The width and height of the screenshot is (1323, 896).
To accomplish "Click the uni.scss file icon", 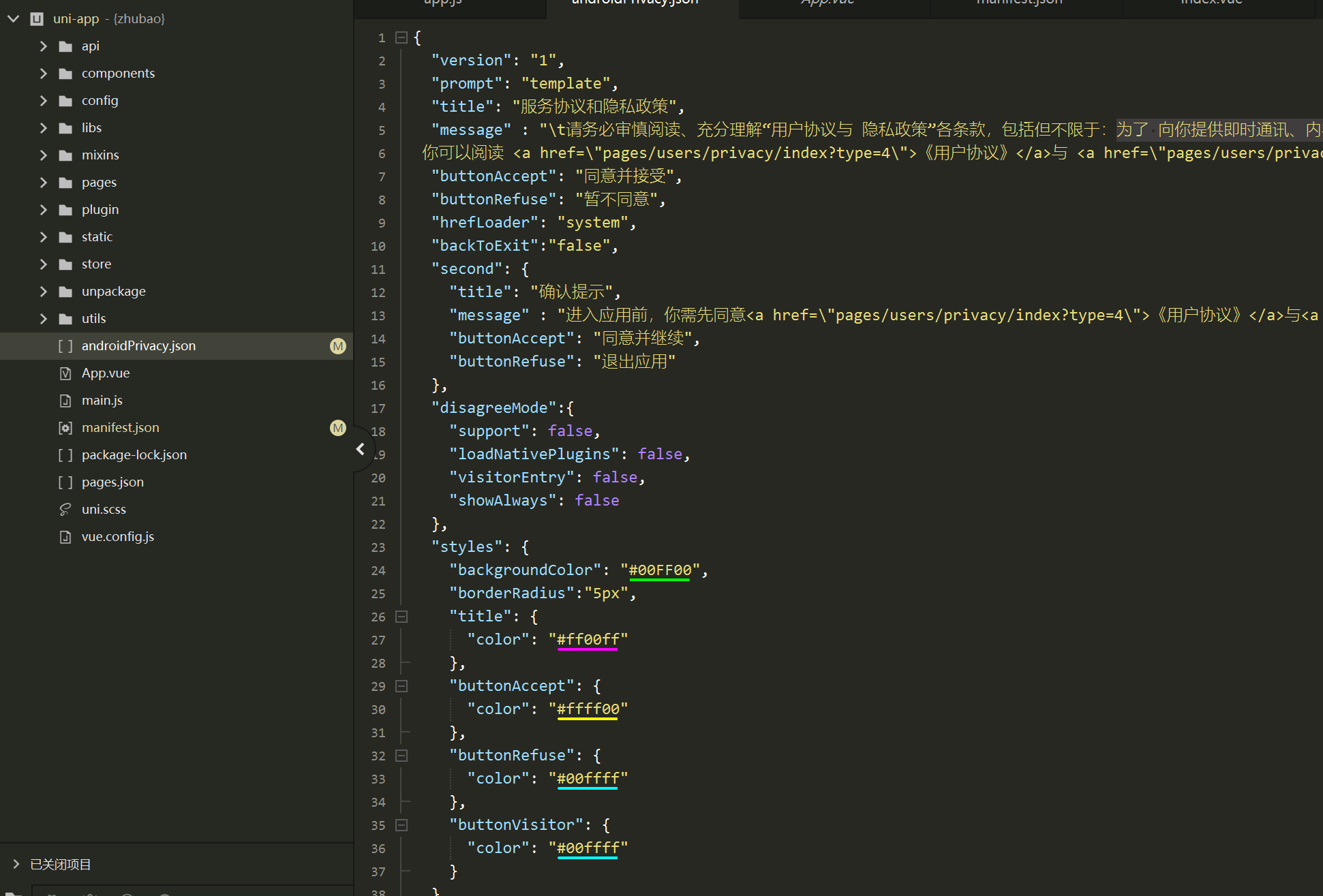I will pyautogui.click(x=65, y=510).
